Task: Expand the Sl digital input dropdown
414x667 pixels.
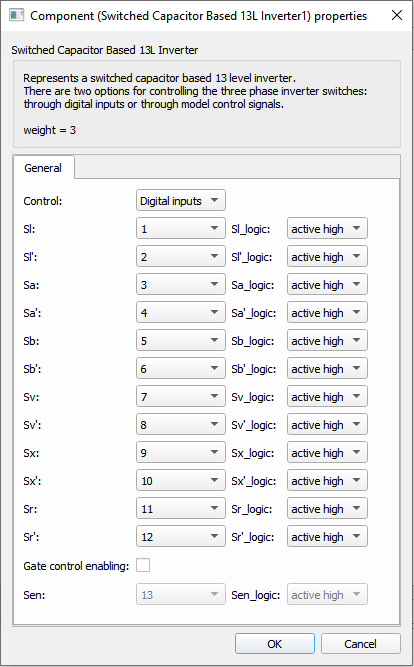Action: [181, 229]
